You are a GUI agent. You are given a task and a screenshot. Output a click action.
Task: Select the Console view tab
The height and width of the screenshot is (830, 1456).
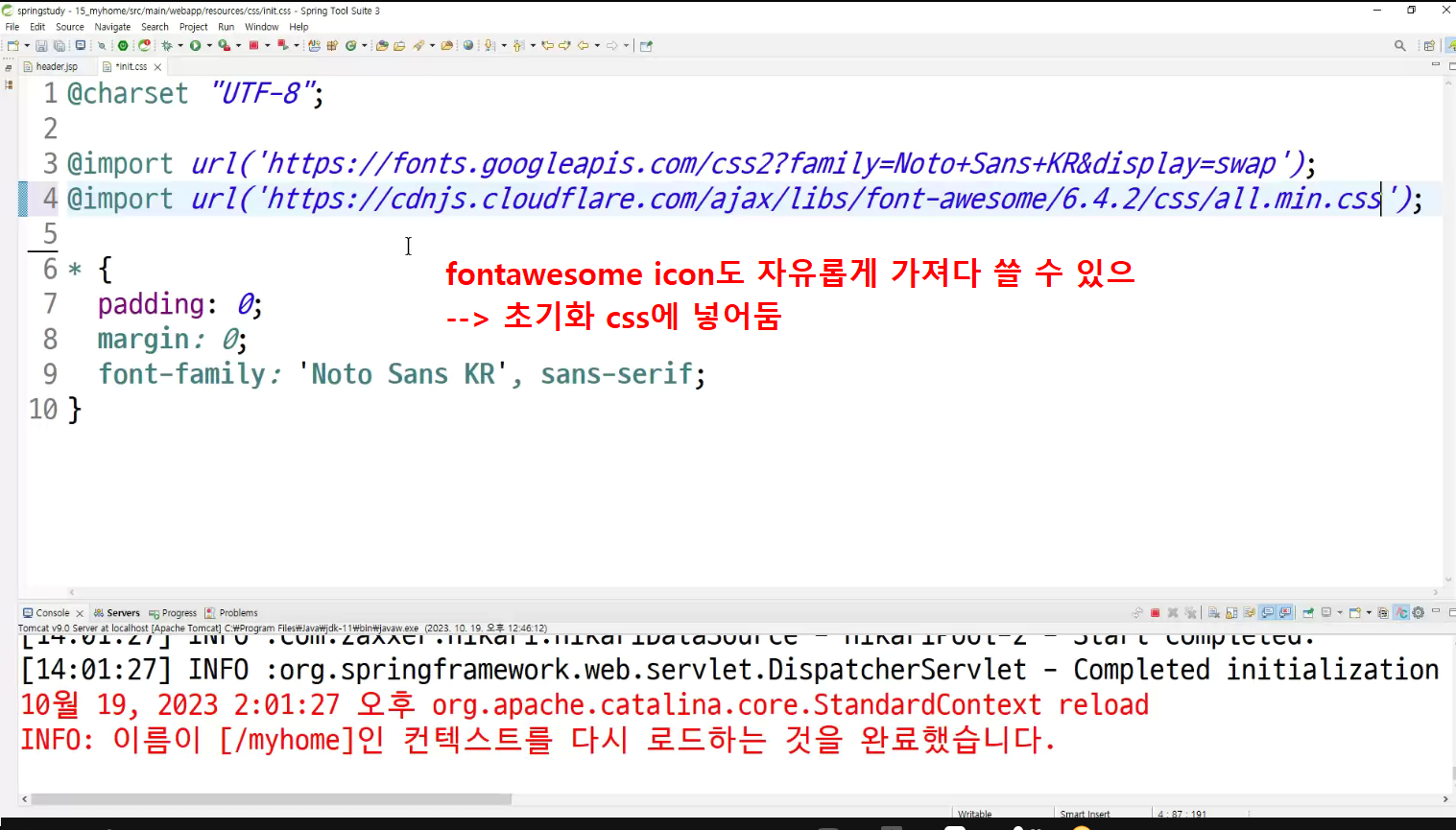click(53, 612)
